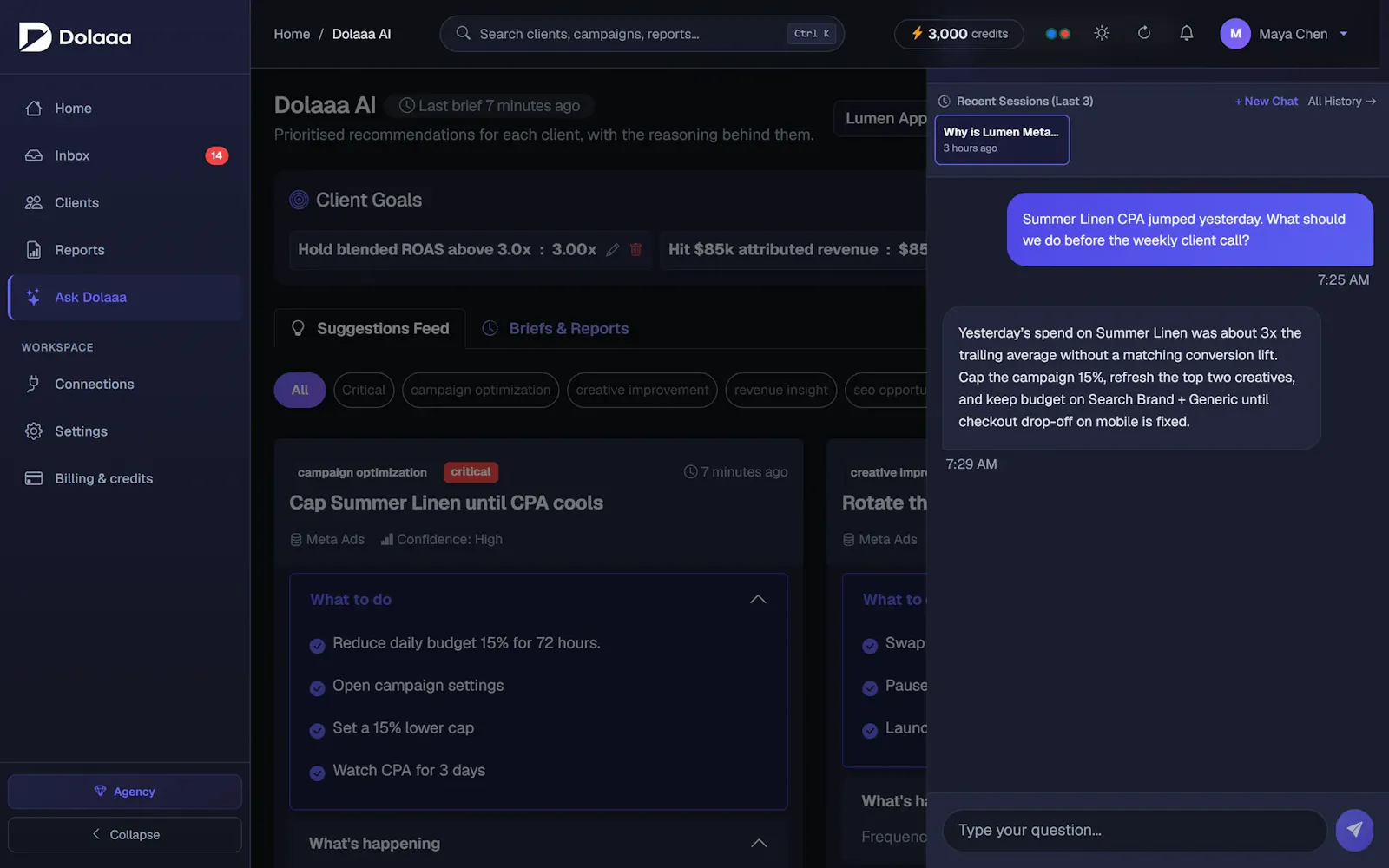This screenshot has width=1389, height=868.
Task: Click the Confidence: High indicator
Action: pos(442,539)
